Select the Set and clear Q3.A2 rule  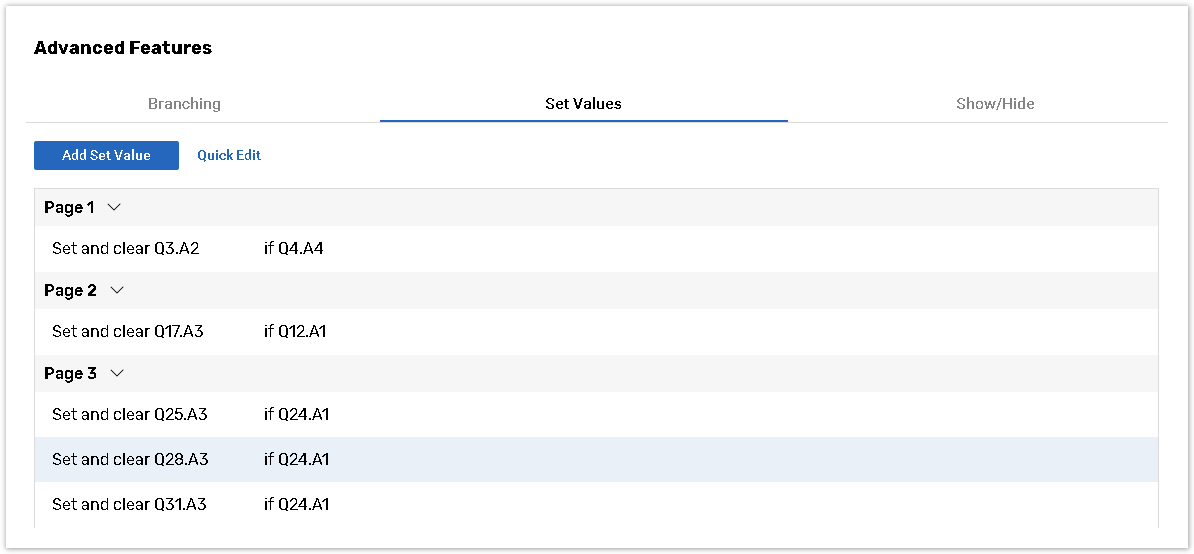pyautogui.click(x=126, y=249)
